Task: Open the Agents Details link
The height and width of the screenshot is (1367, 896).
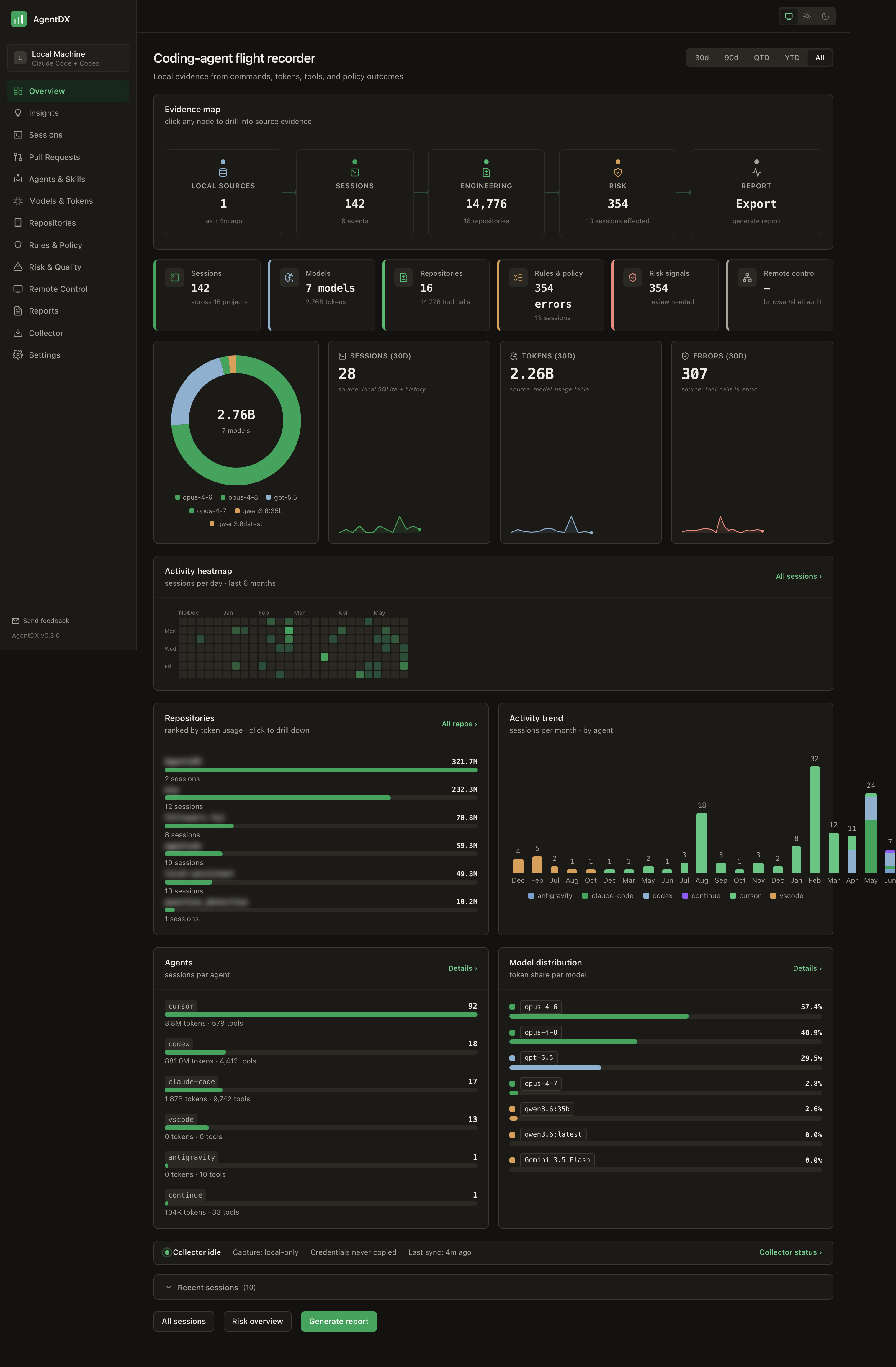Action: click(x=463, y=968)
